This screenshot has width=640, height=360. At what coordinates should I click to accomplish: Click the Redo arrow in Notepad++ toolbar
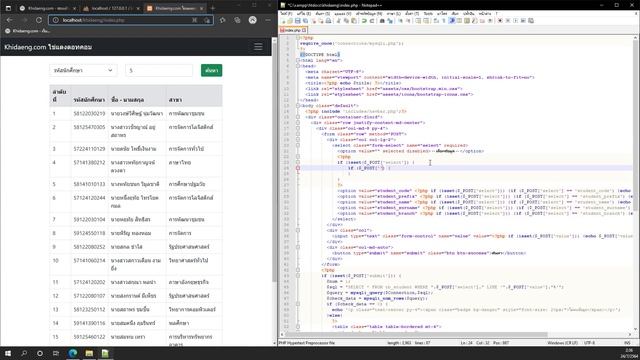371,21
